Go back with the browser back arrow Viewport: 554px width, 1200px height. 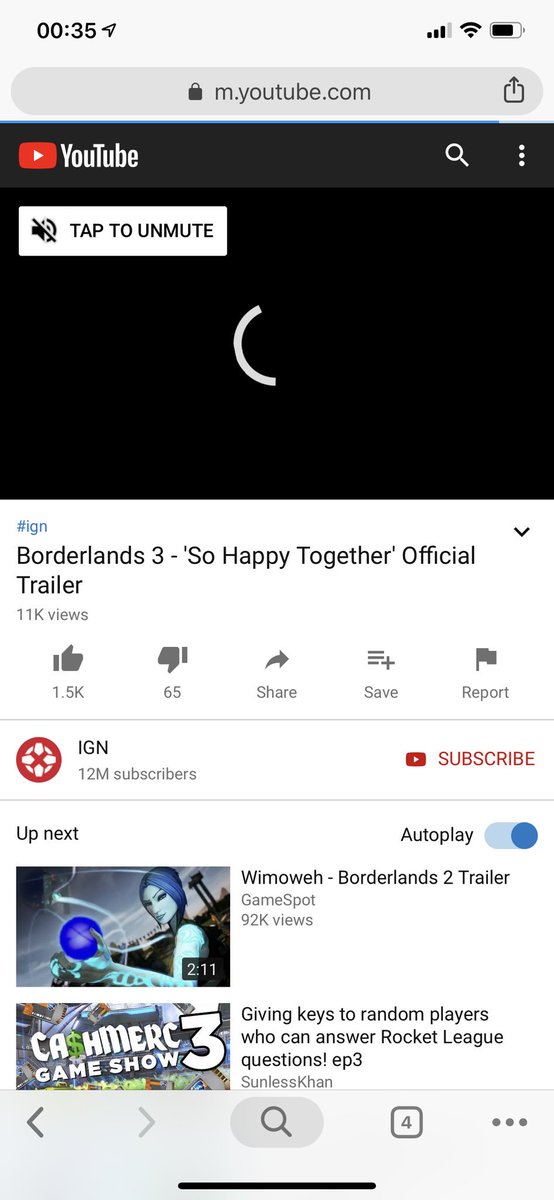point(36,1123)
